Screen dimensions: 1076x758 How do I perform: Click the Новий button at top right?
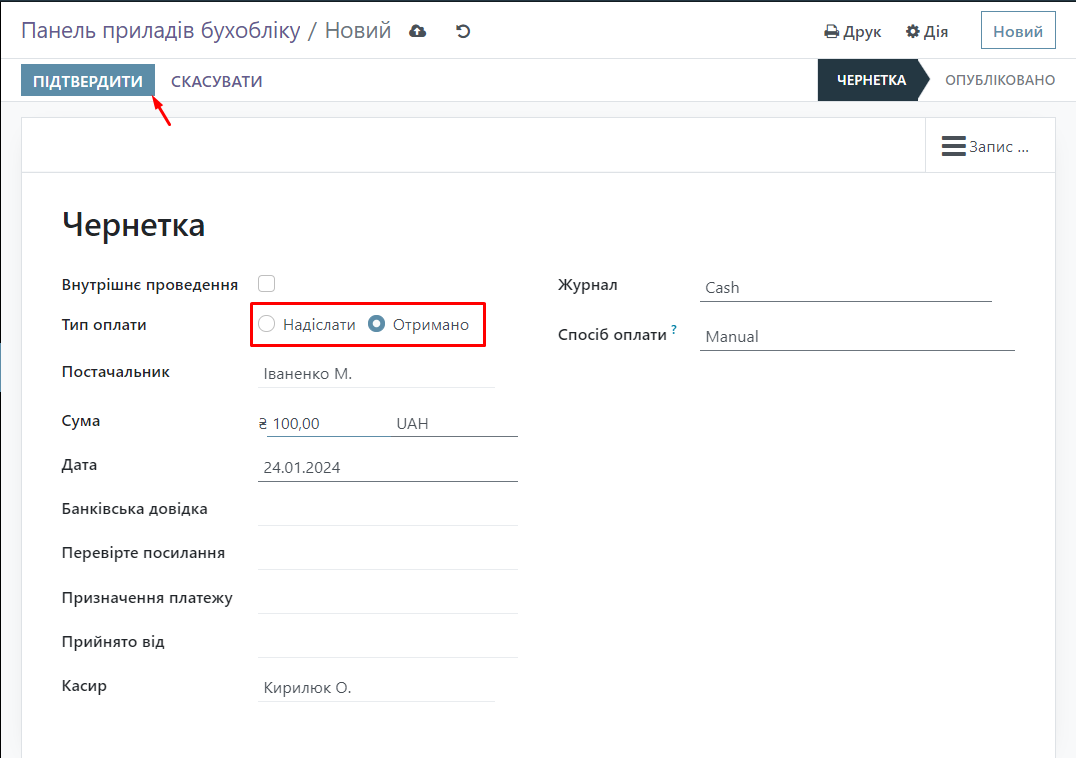click(x=1017, y=31)
